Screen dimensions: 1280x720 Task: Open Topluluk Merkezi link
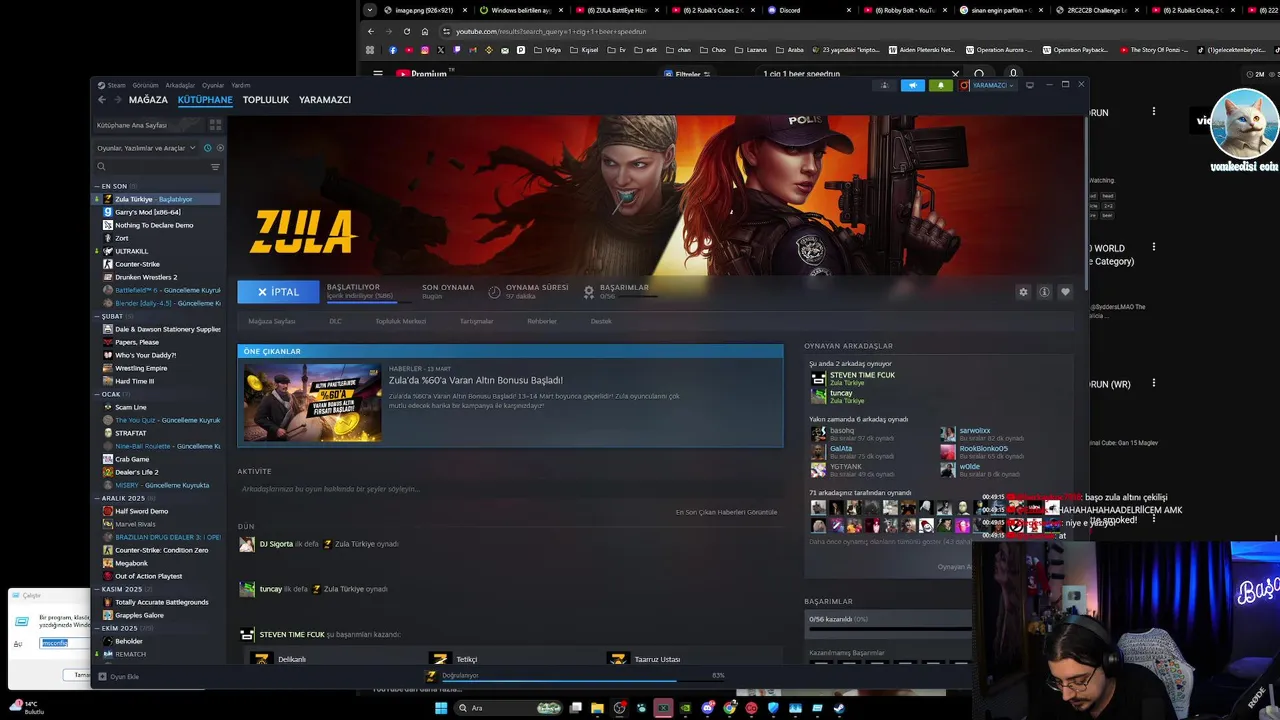400,321
